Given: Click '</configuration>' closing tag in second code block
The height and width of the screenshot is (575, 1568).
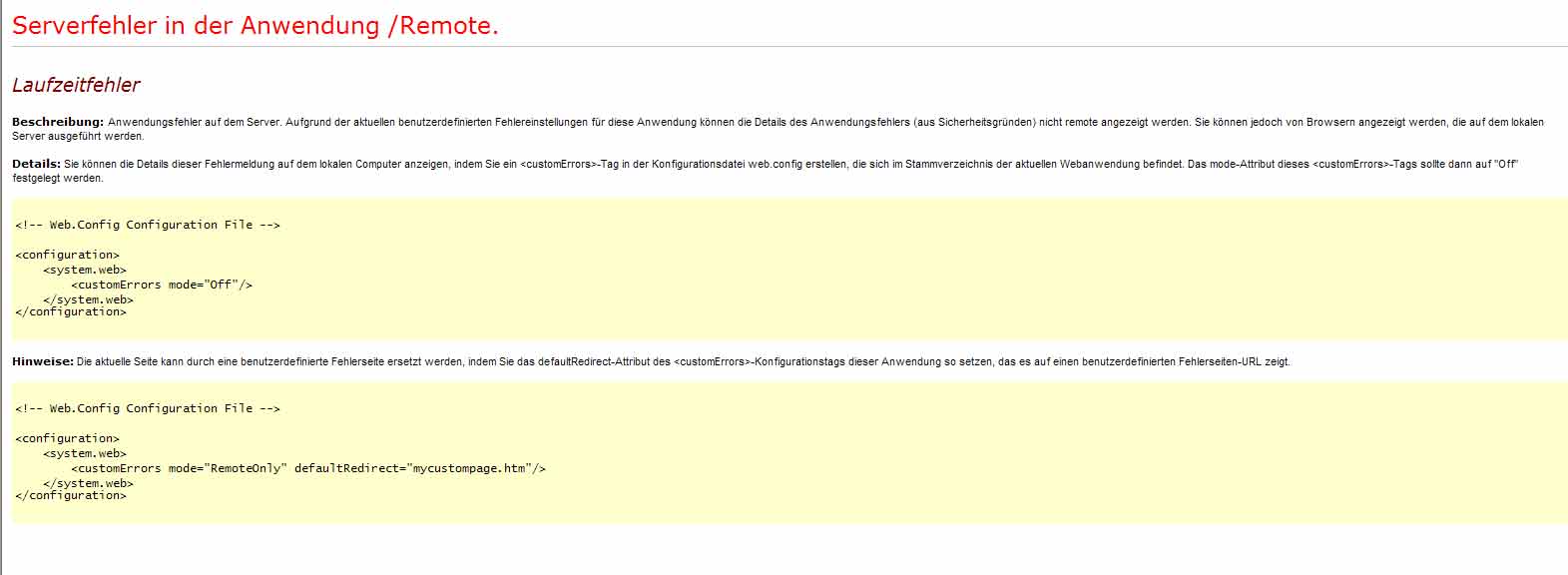Looking at the screenshot, I should tap(71, 495).
